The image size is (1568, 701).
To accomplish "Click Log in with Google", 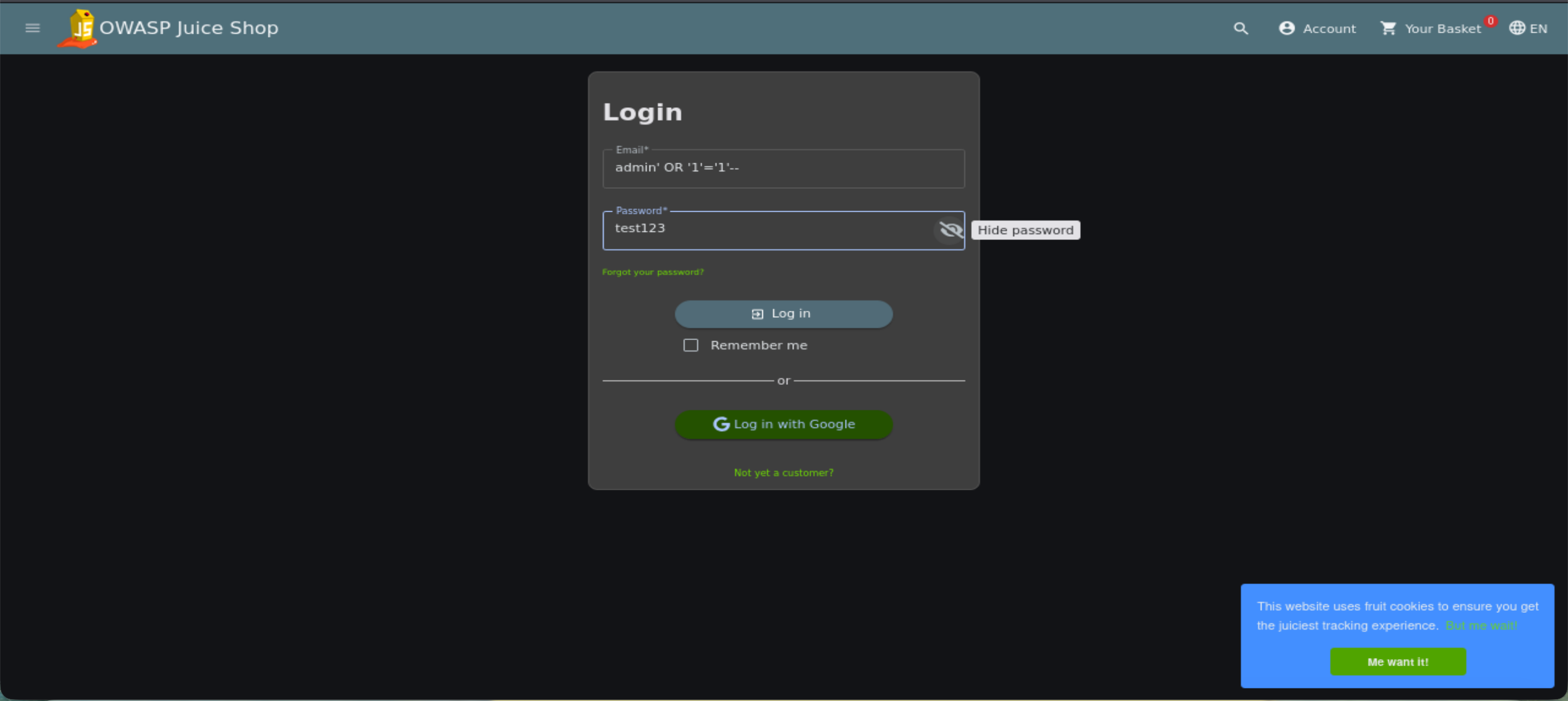I will (x=783, y=425).
